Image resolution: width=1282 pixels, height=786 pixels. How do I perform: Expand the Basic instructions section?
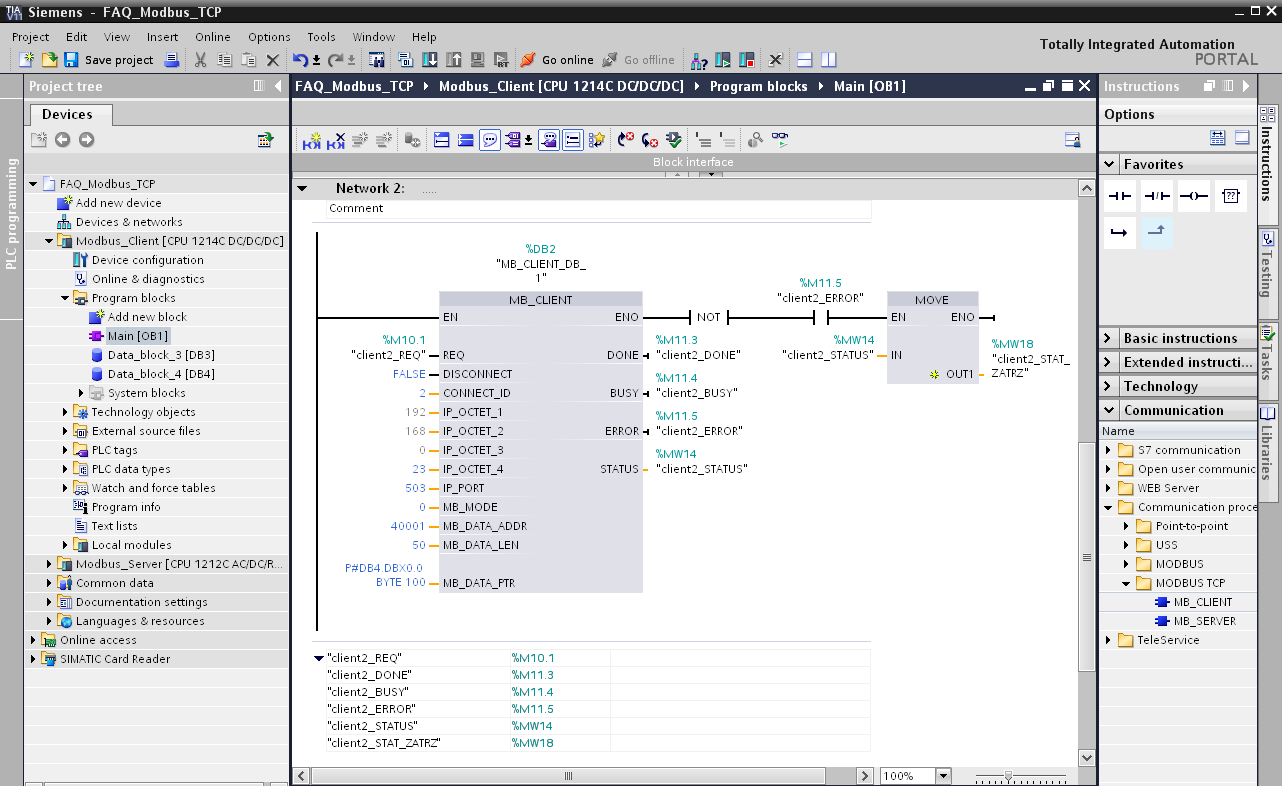click(1110, 338)
